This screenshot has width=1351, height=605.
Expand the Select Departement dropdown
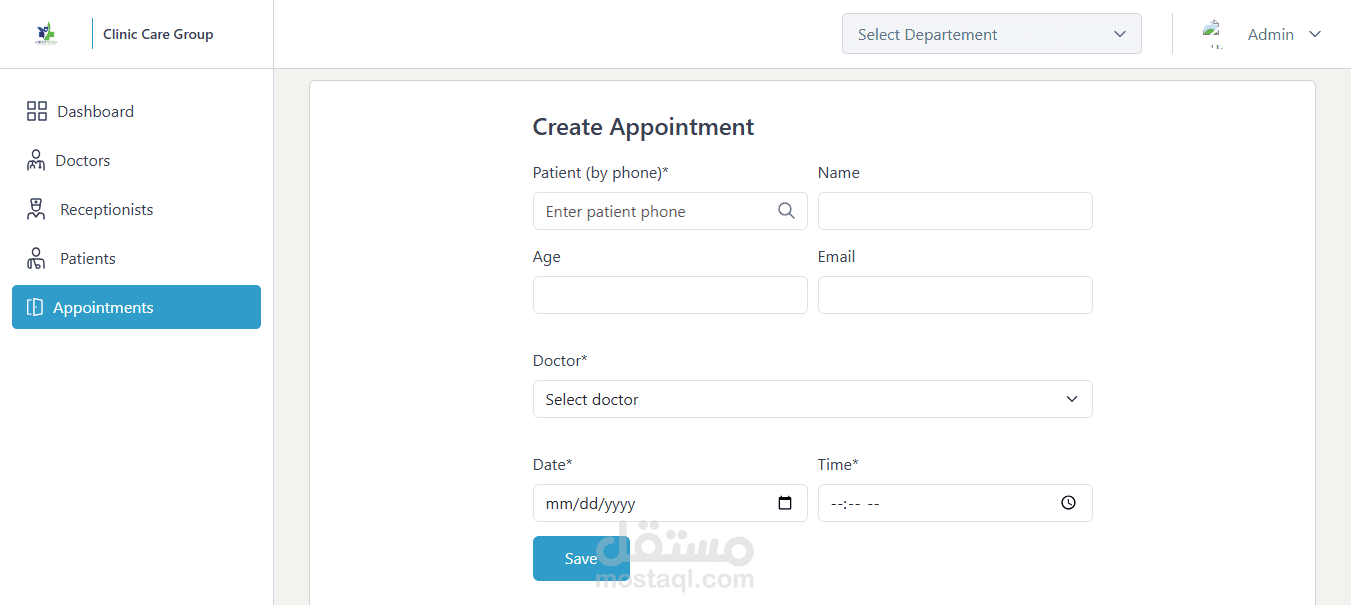coord(991,34)
